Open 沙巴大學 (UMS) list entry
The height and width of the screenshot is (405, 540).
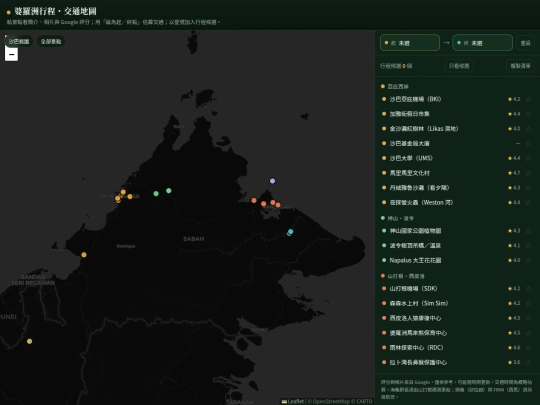456,158
